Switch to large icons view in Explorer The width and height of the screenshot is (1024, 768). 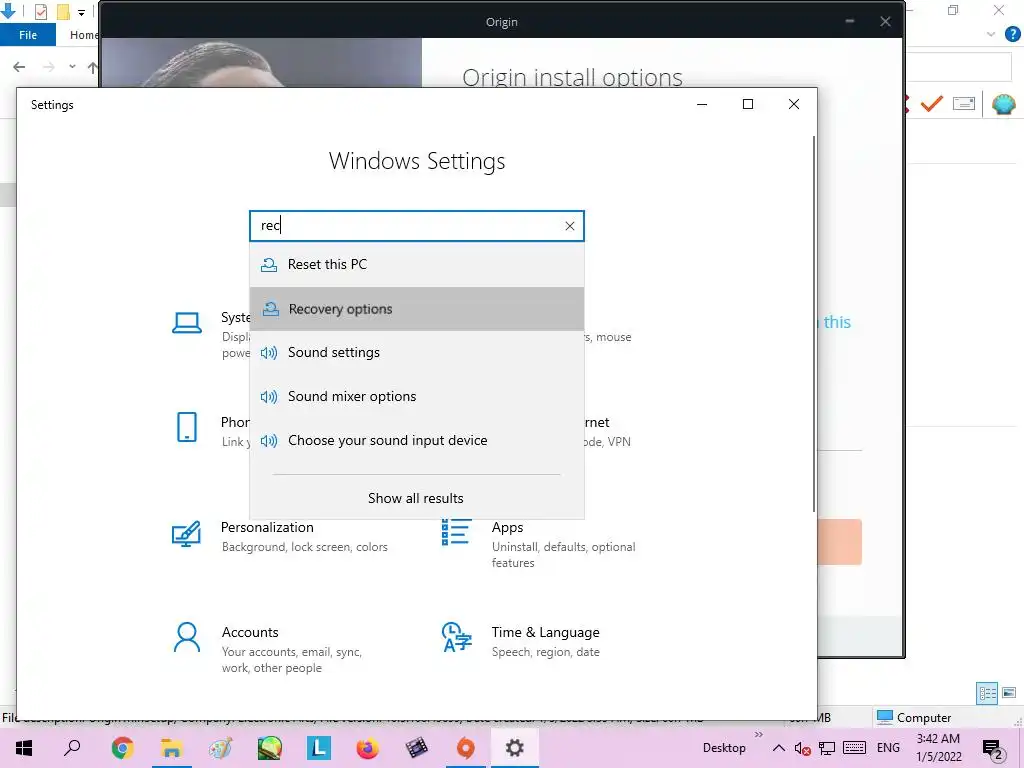pos(1009,693)
